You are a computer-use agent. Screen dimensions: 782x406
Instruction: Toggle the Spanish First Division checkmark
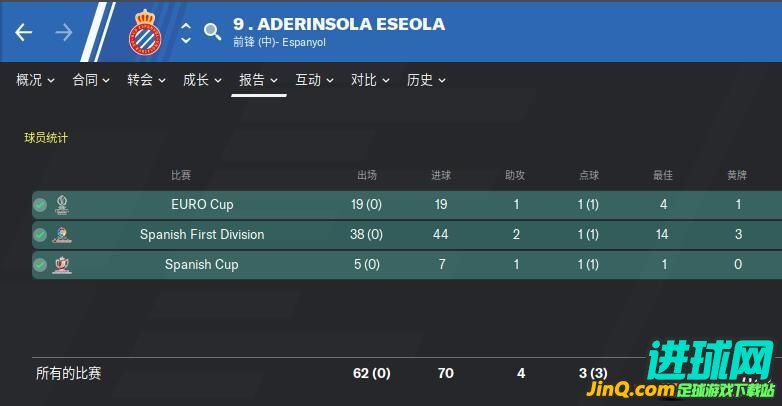coord(40,234)
